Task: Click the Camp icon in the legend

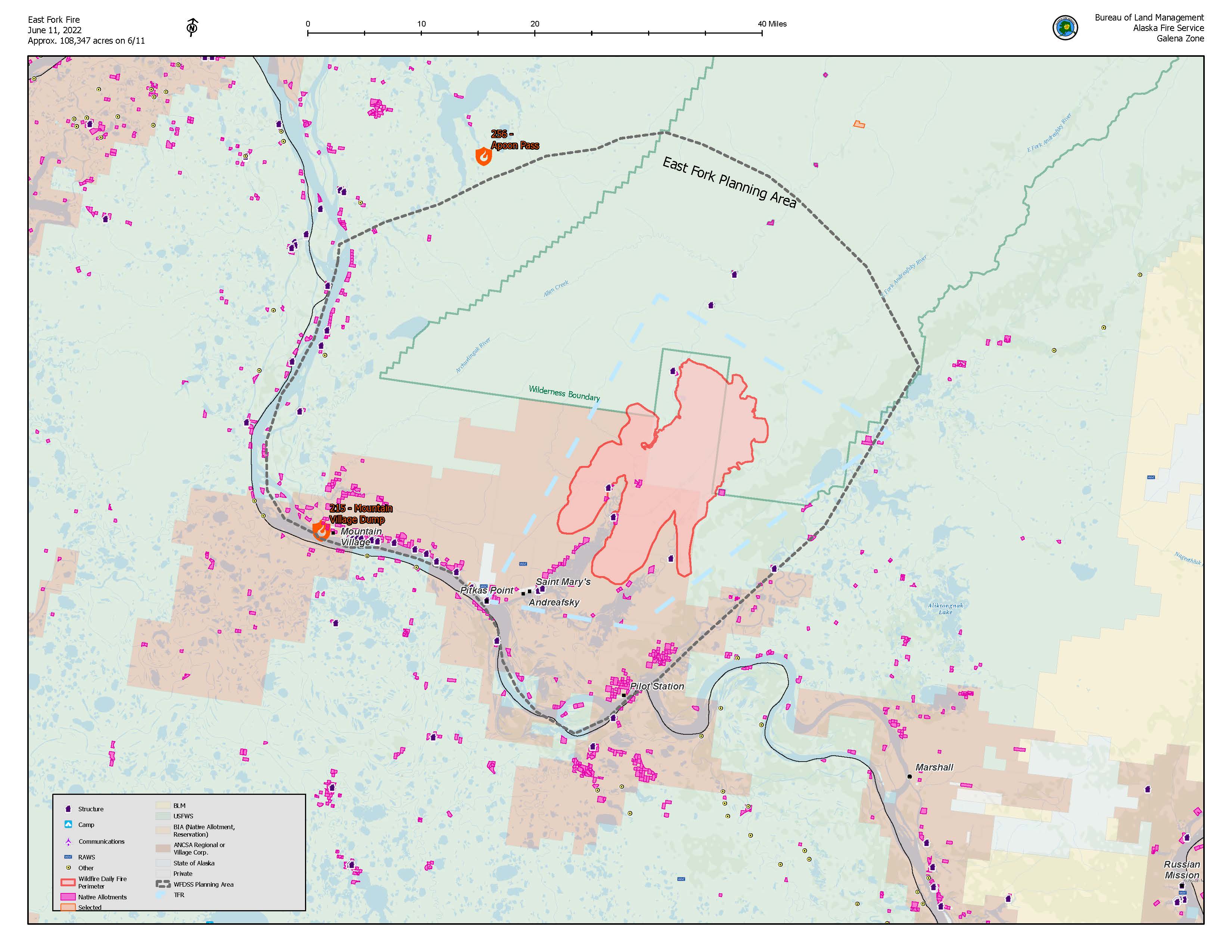Action: click(68, 825)
